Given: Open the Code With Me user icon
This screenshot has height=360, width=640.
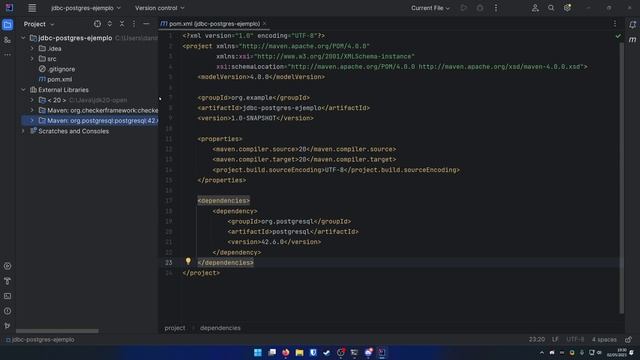Looking at the screenshot, I should click(x=535, y=8).
